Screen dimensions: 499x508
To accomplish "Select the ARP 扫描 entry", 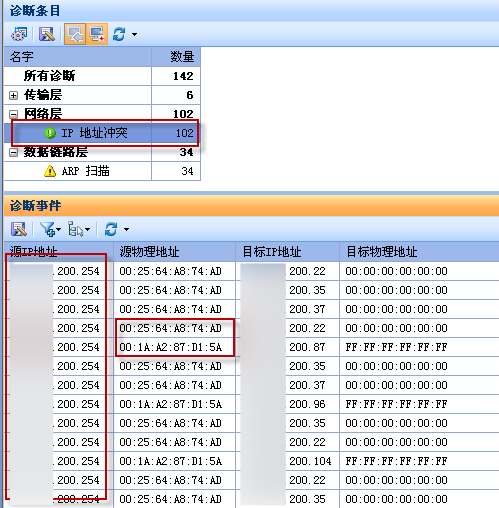I will click(x=102, y=171).
